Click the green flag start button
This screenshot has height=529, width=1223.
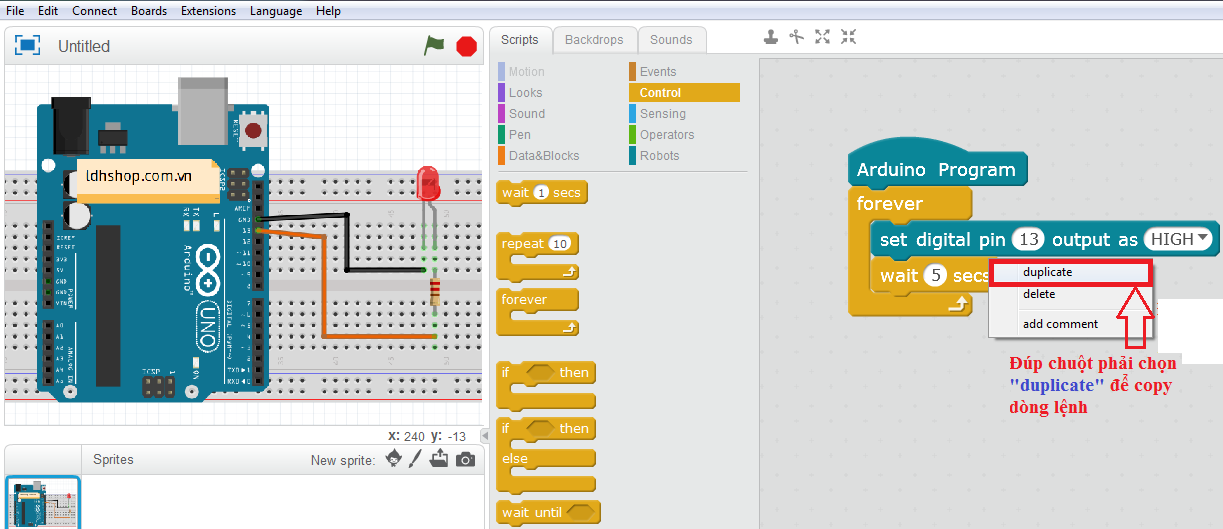(x=434, y=45)
